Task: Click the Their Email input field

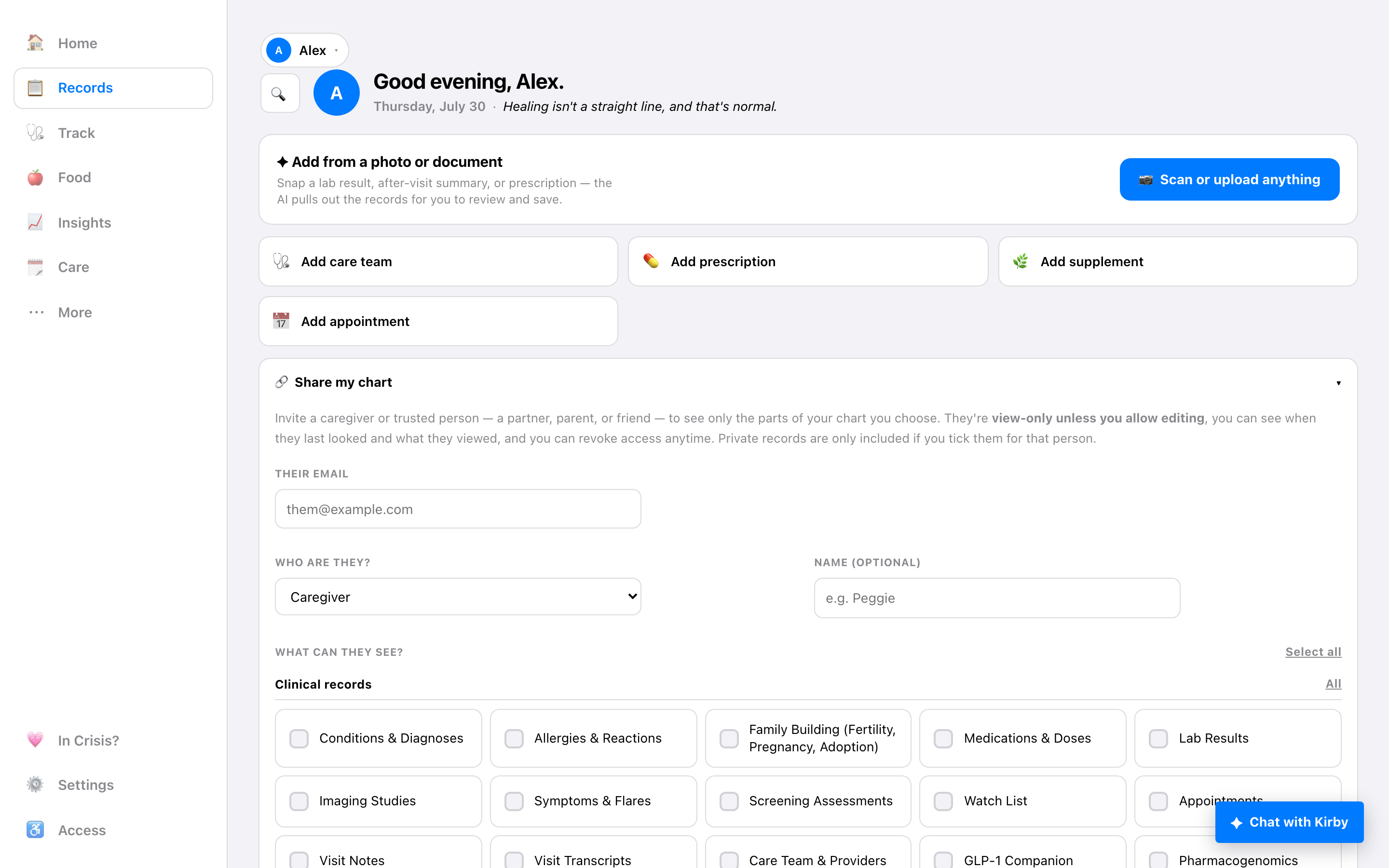Action: (x=457, y=509)
